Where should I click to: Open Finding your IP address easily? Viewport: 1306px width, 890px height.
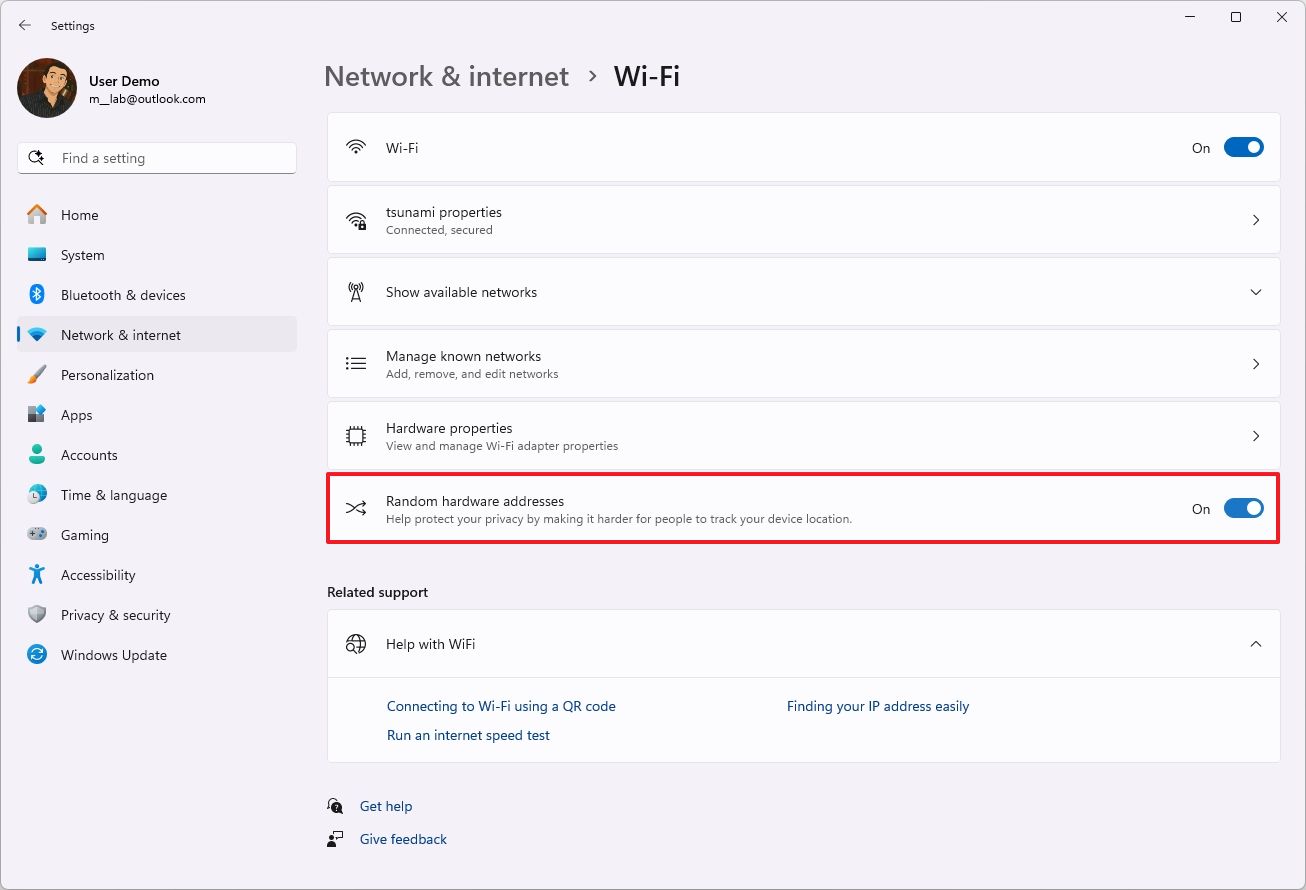pyautogui.click(x=877, y=706)
